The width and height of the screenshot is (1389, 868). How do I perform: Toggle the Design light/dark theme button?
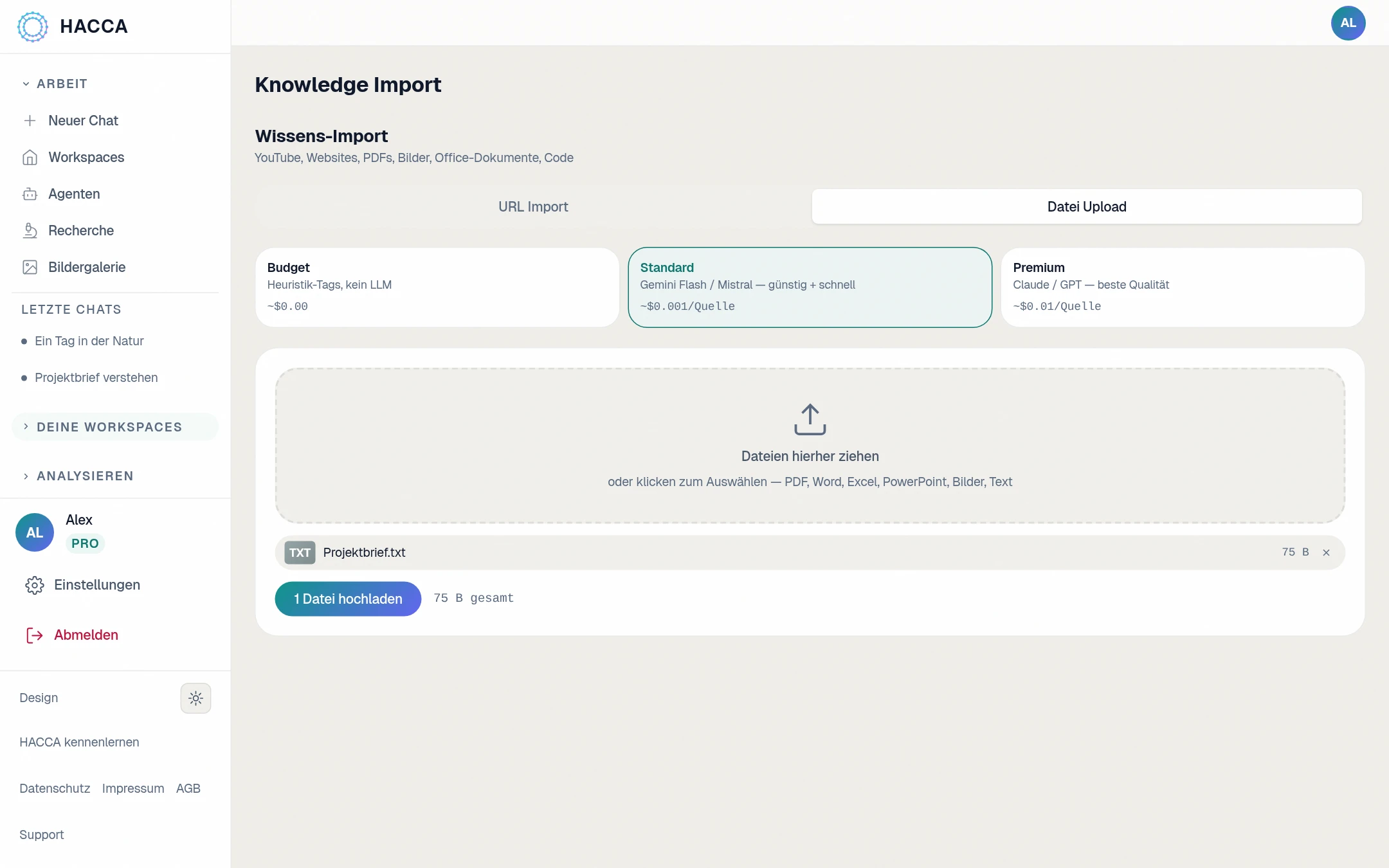tap(195, 698)
